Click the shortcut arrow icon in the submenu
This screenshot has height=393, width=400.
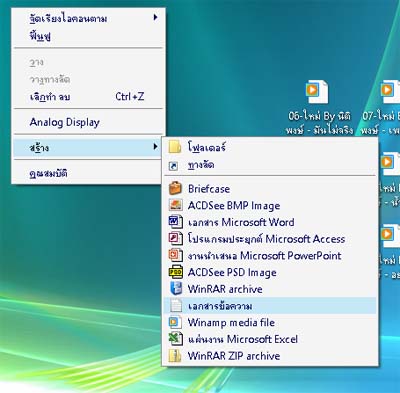(174, 166)
